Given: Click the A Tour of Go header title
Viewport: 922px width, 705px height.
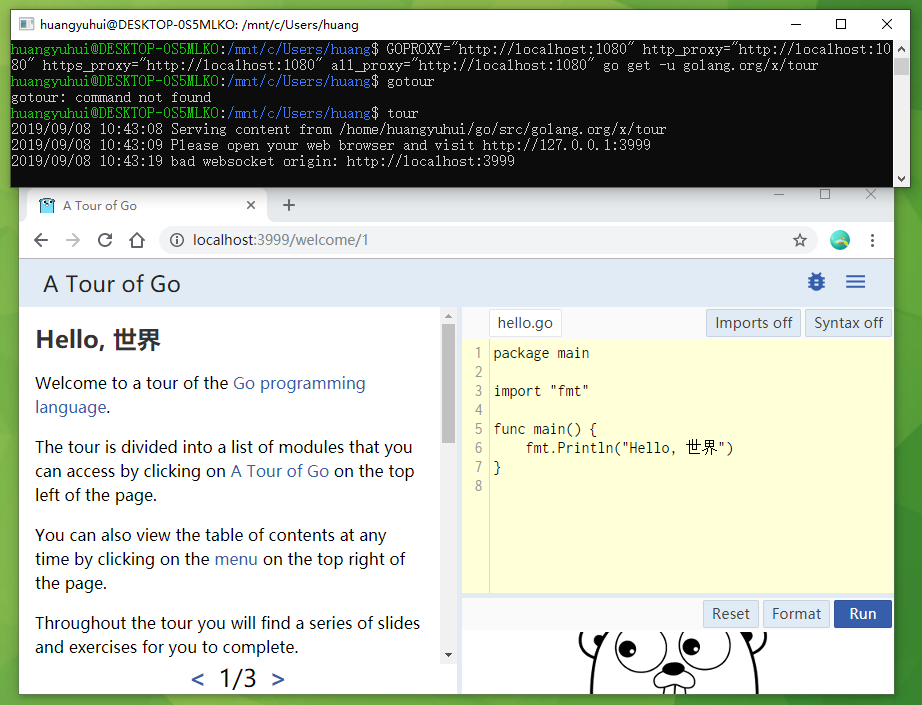Looking at the screenshot, I should (x=112, y=284).
